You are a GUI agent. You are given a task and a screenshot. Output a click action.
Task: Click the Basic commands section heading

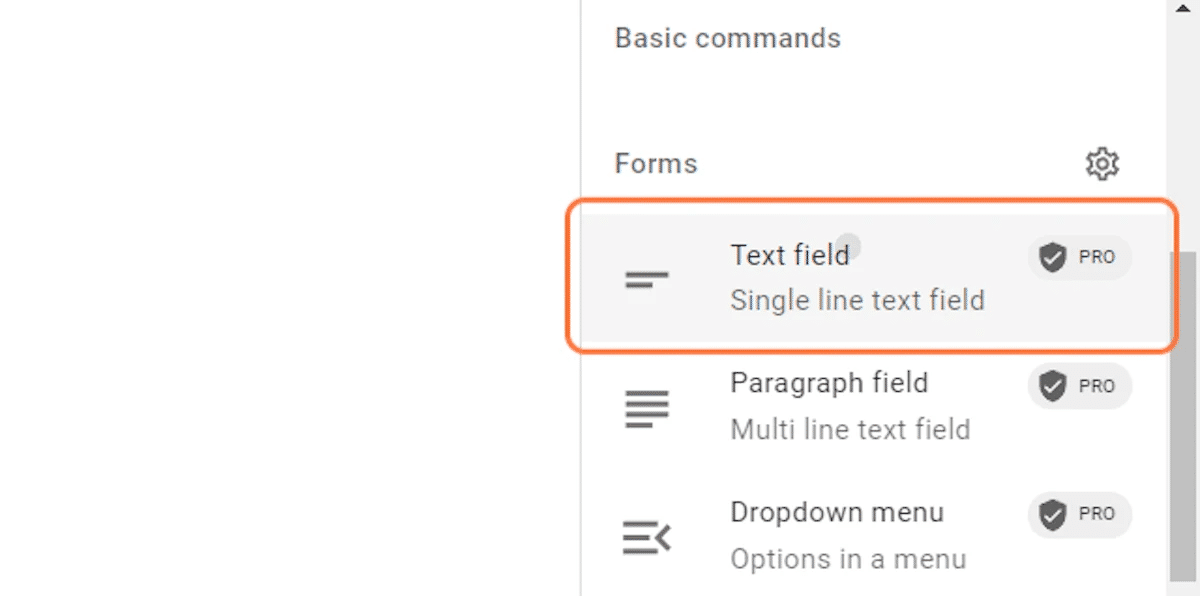pyautogui.click(x=727, y=38)
